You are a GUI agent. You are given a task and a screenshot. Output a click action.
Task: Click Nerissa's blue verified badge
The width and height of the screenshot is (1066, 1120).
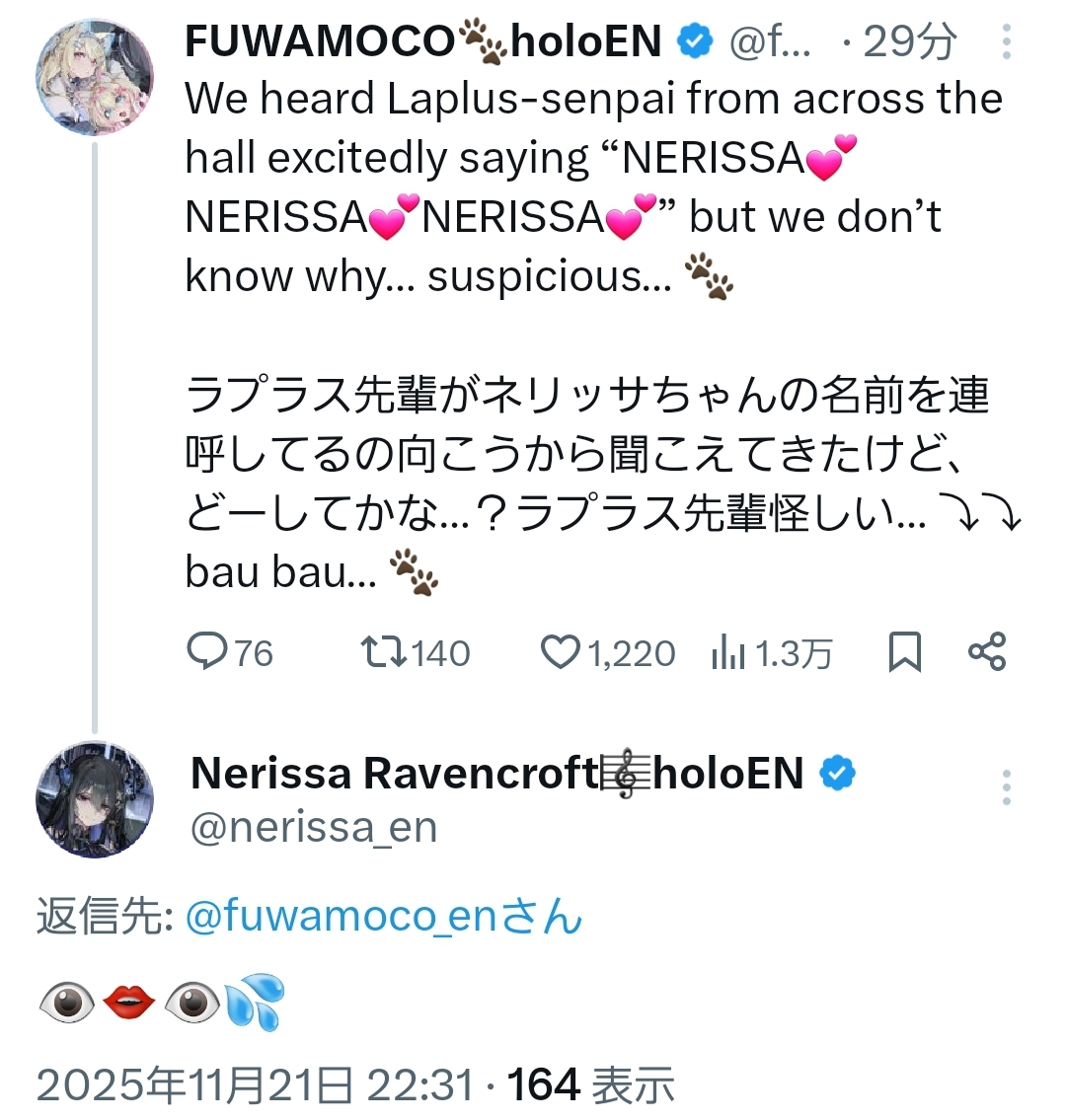[837, 774]
